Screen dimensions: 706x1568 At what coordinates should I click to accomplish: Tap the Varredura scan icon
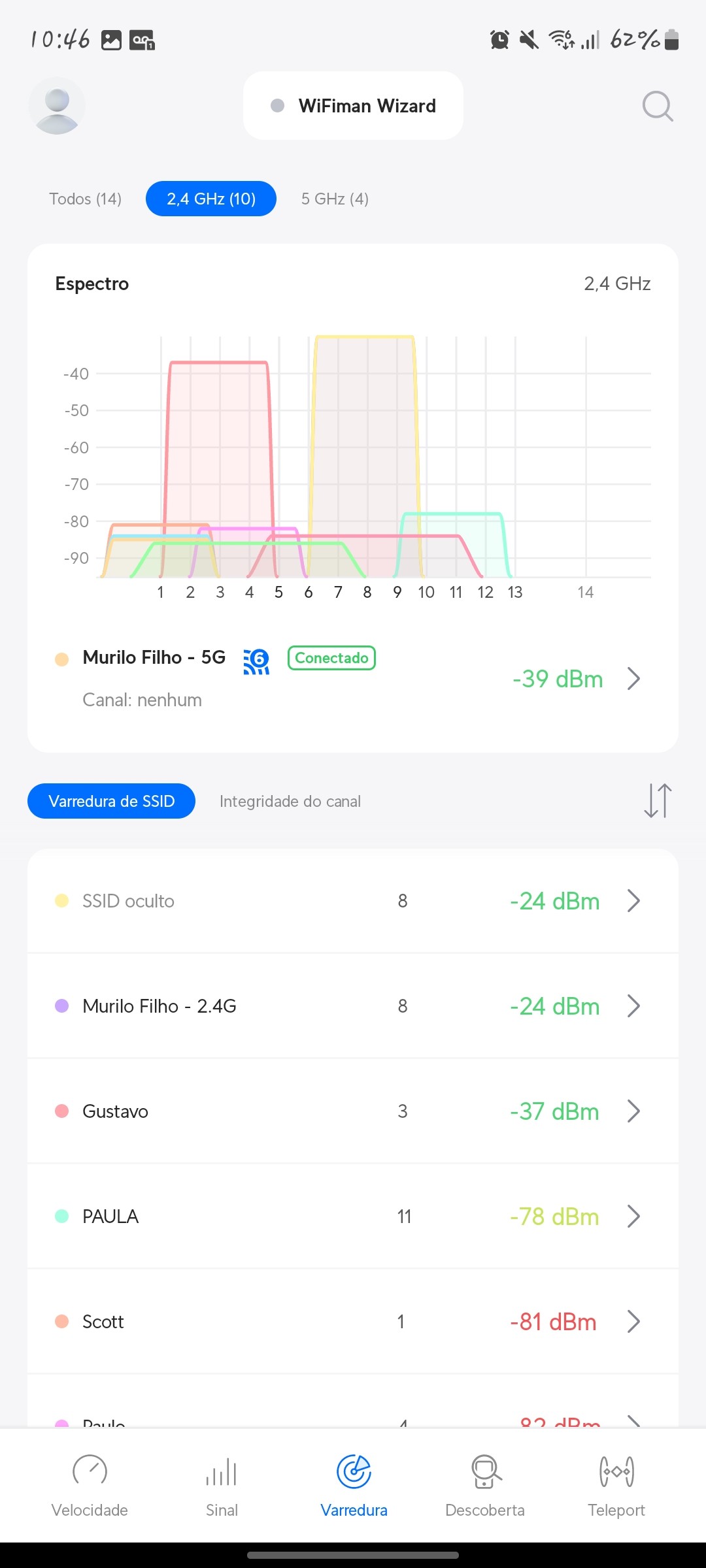[x=354, y=1473]
